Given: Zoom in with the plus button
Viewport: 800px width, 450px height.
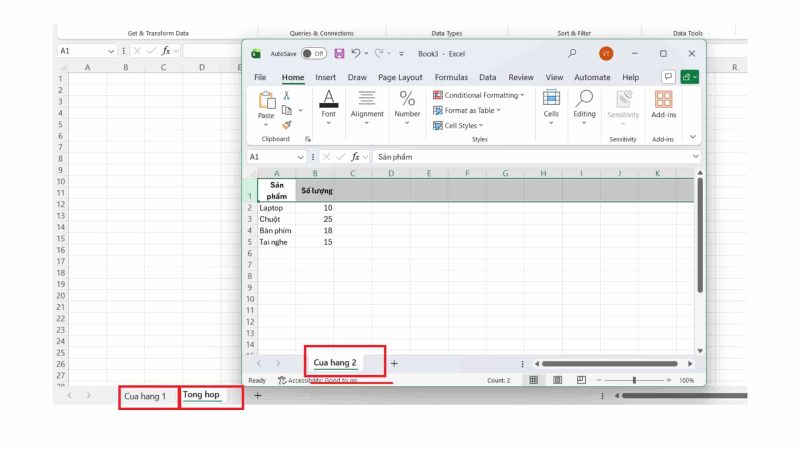Looking at the screenshot, I should [x=668, y=380].
